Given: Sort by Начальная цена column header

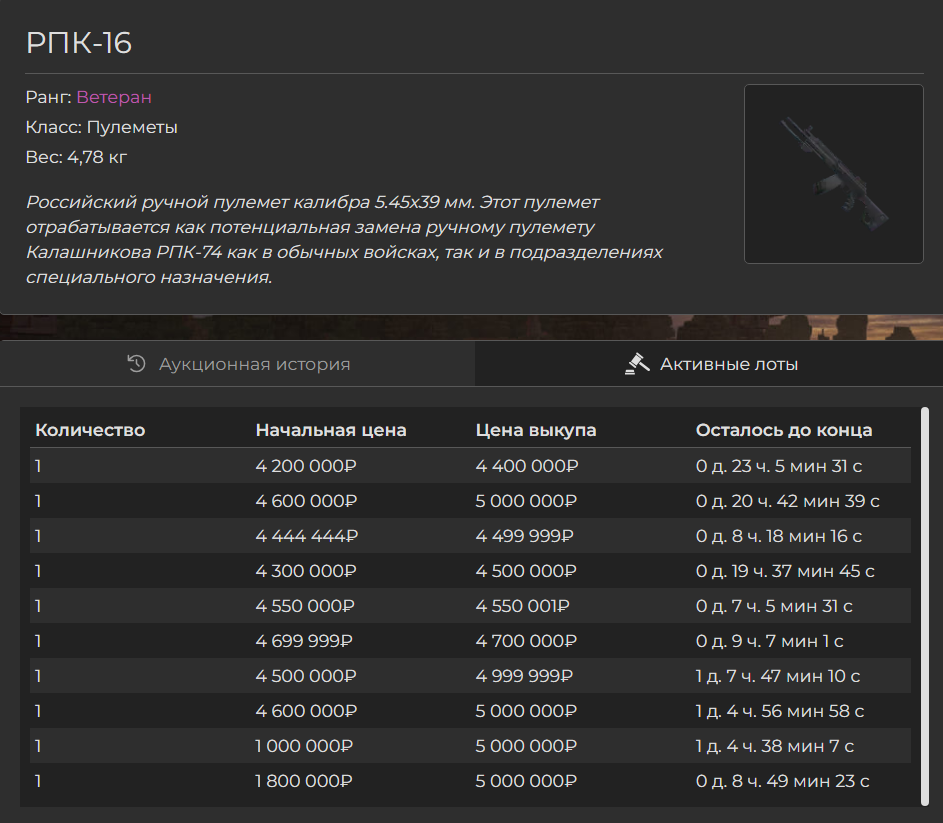Looking at the screenshot, I should (331, 430).
